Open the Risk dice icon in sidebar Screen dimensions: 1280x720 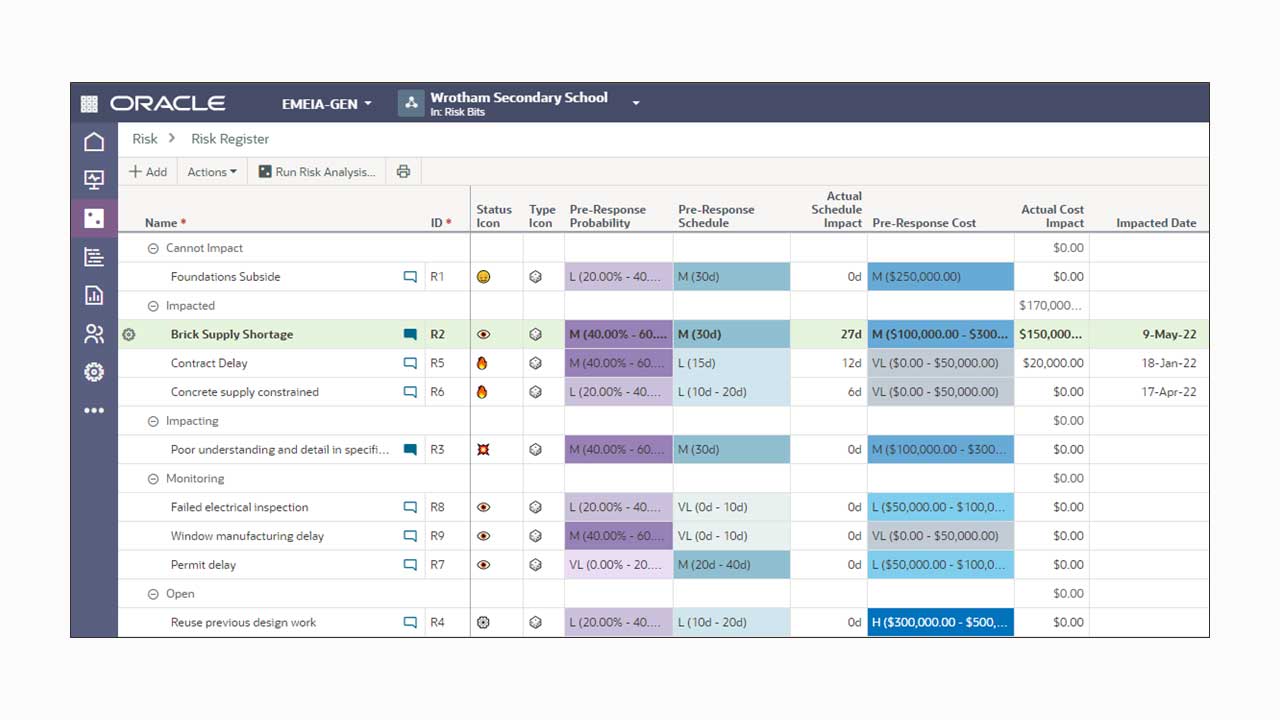pos(93,218)
